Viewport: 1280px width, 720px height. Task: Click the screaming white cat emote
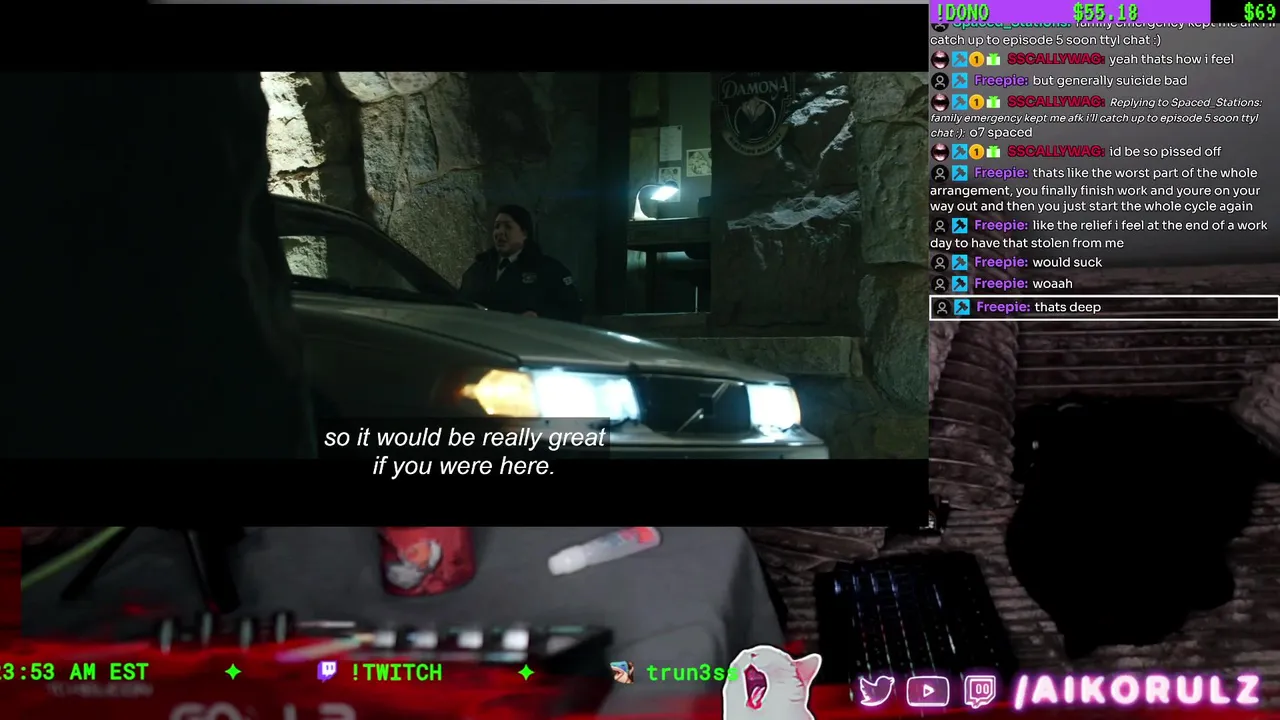[x=772, y=684]
